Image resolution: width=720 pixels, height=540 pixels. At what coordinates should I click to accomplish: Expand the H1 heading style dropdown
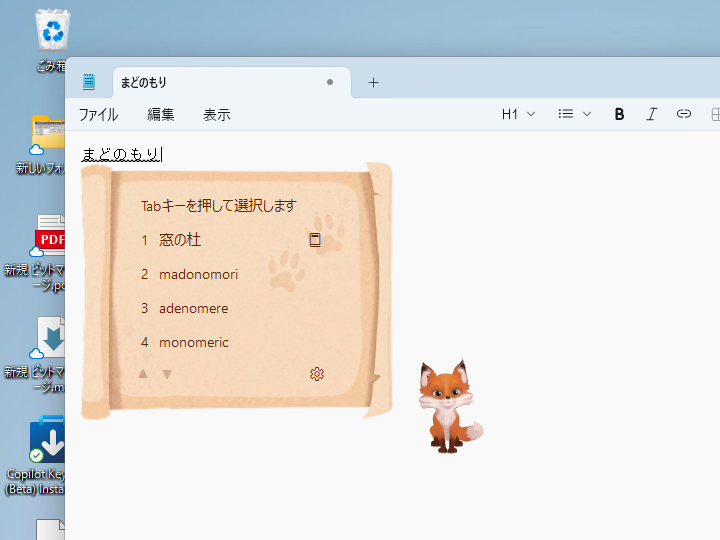pyautogui.click(x=518, y=114)
